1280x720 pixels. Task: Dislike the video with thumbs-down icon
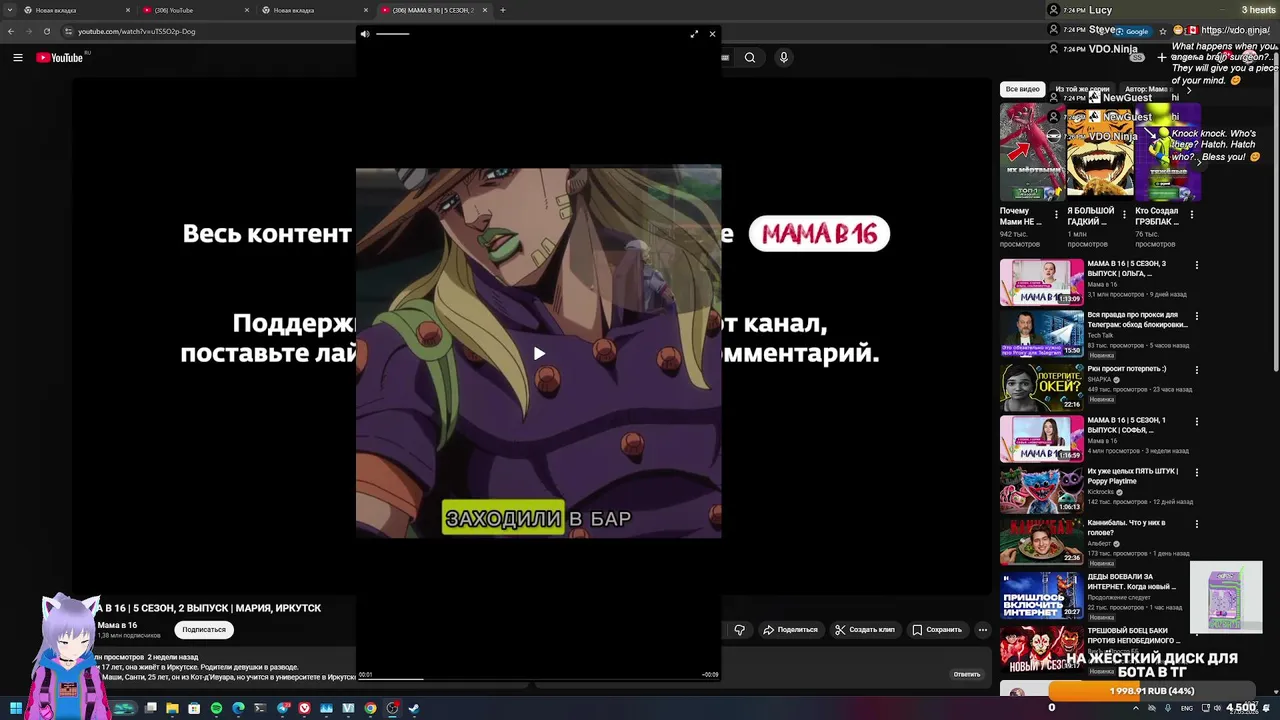[x=740, y=630]
